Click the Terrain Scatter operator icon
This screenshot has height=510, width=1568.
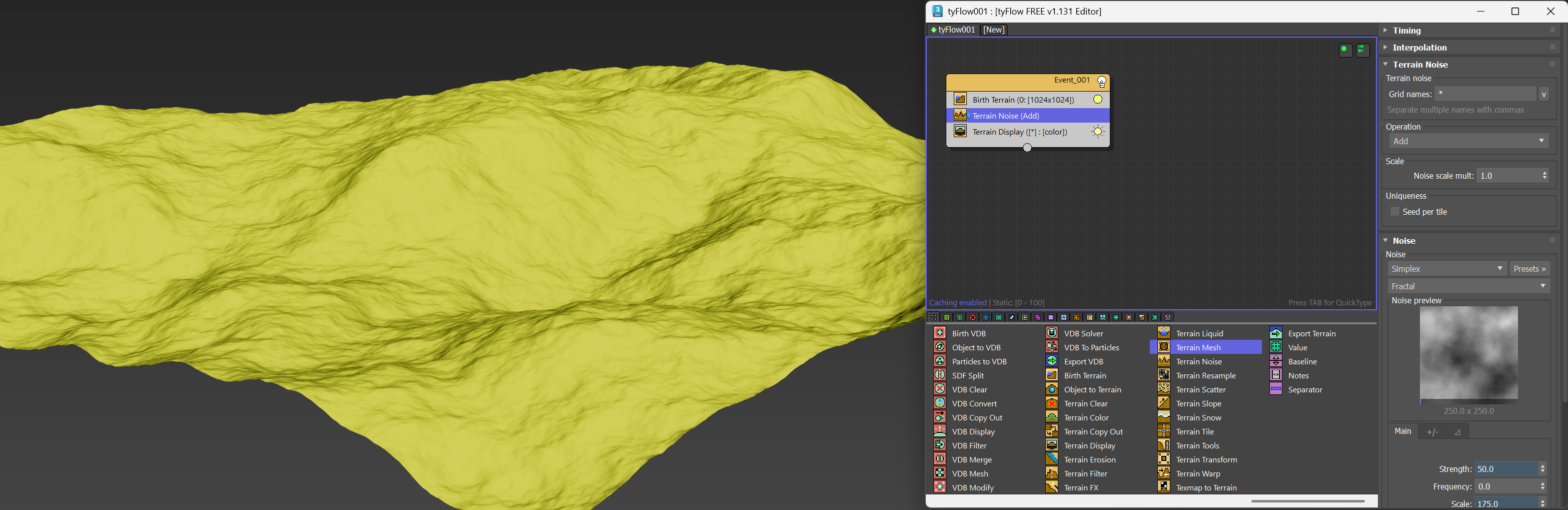point(1163,389)
